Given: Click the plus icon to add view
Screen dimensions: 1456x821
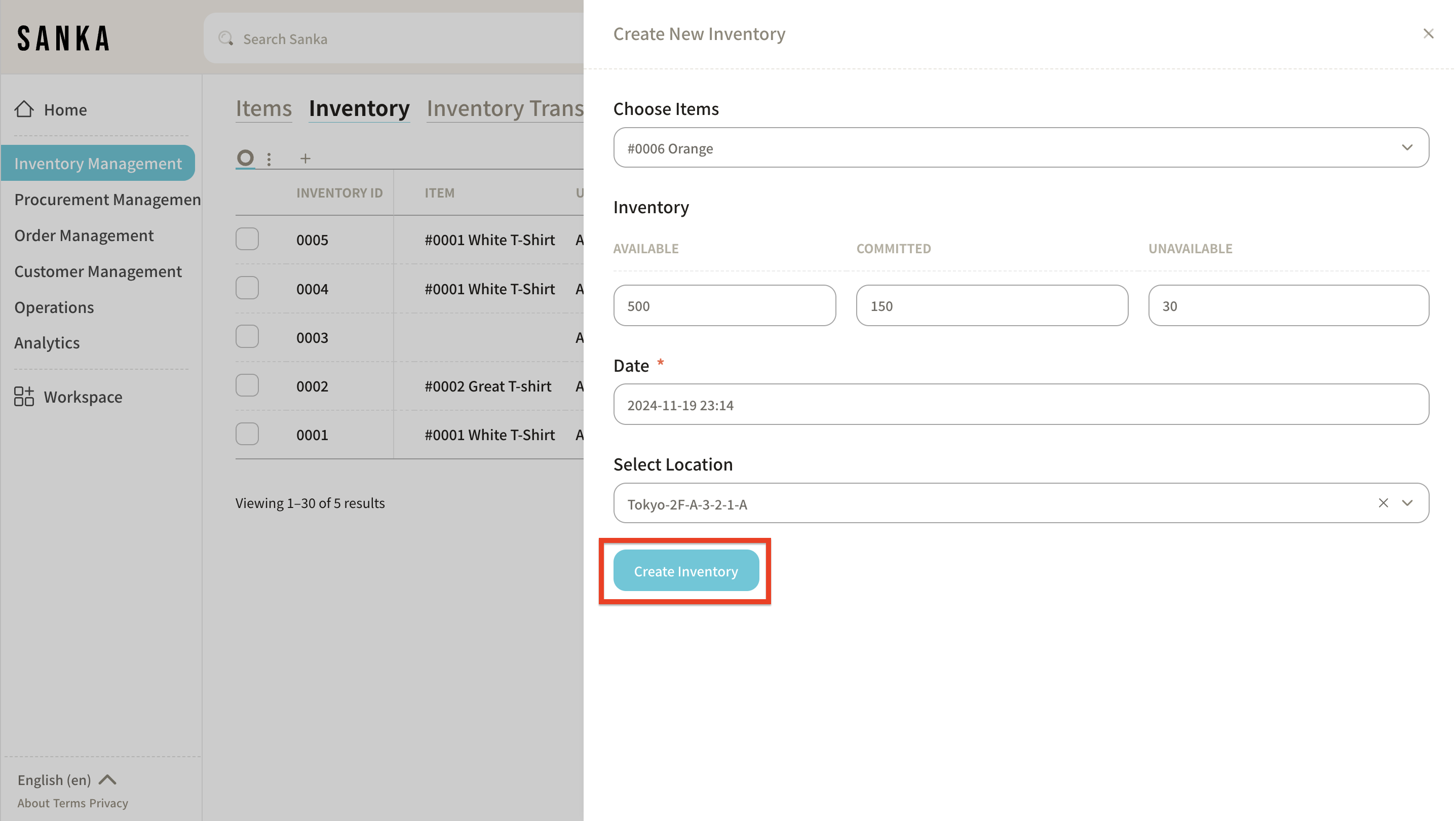Looking at the screenshot, I should point(305,159).
